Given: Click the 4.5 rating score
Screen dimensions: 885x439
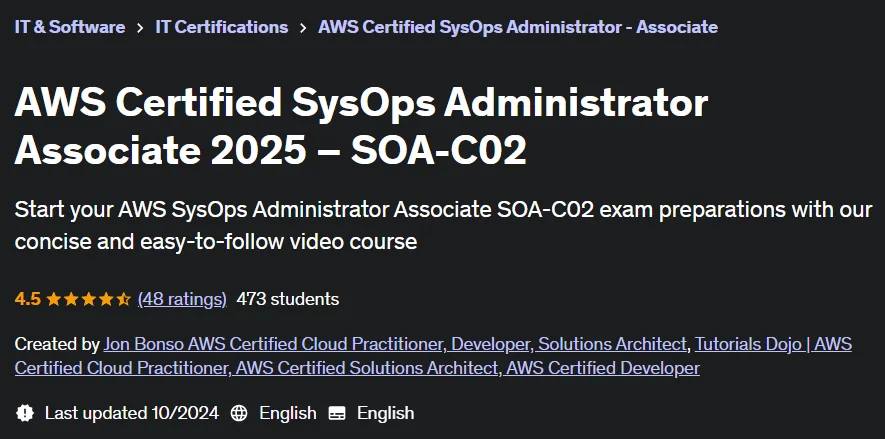Looking at the screenshot, I should 28,299.
